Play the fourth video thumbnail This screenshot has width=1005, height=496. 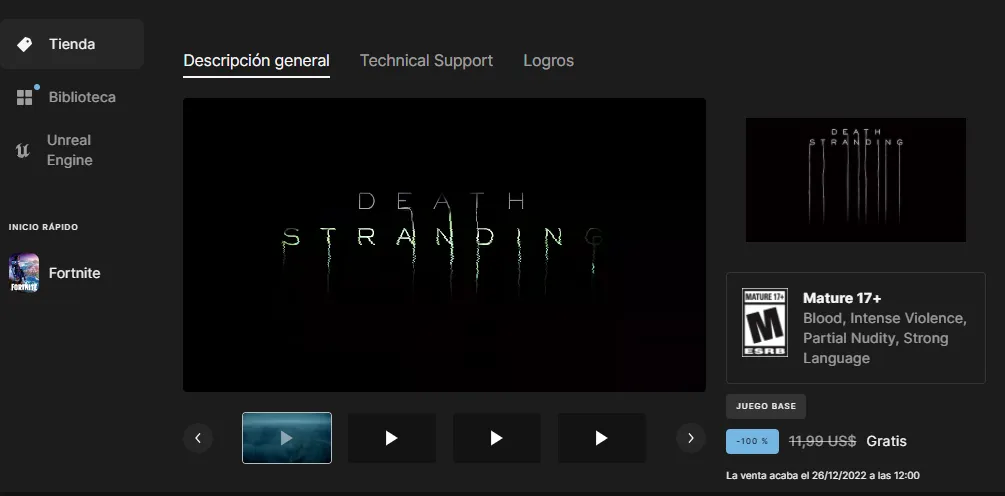[602, 438]
